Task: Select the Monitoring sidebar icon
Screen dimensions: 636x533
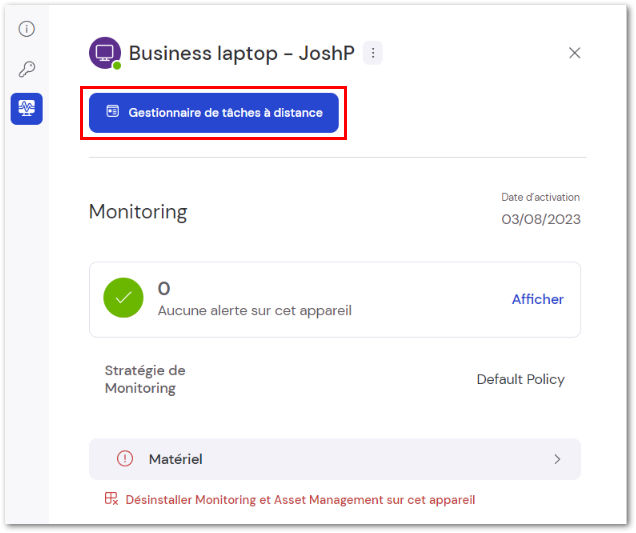Action: tap(27, 109)
